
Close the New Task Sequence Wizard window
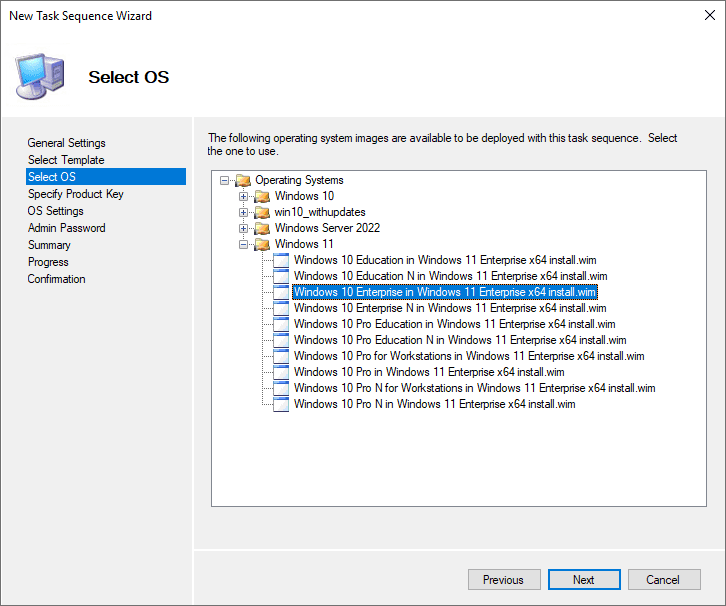tap(709, 15)
